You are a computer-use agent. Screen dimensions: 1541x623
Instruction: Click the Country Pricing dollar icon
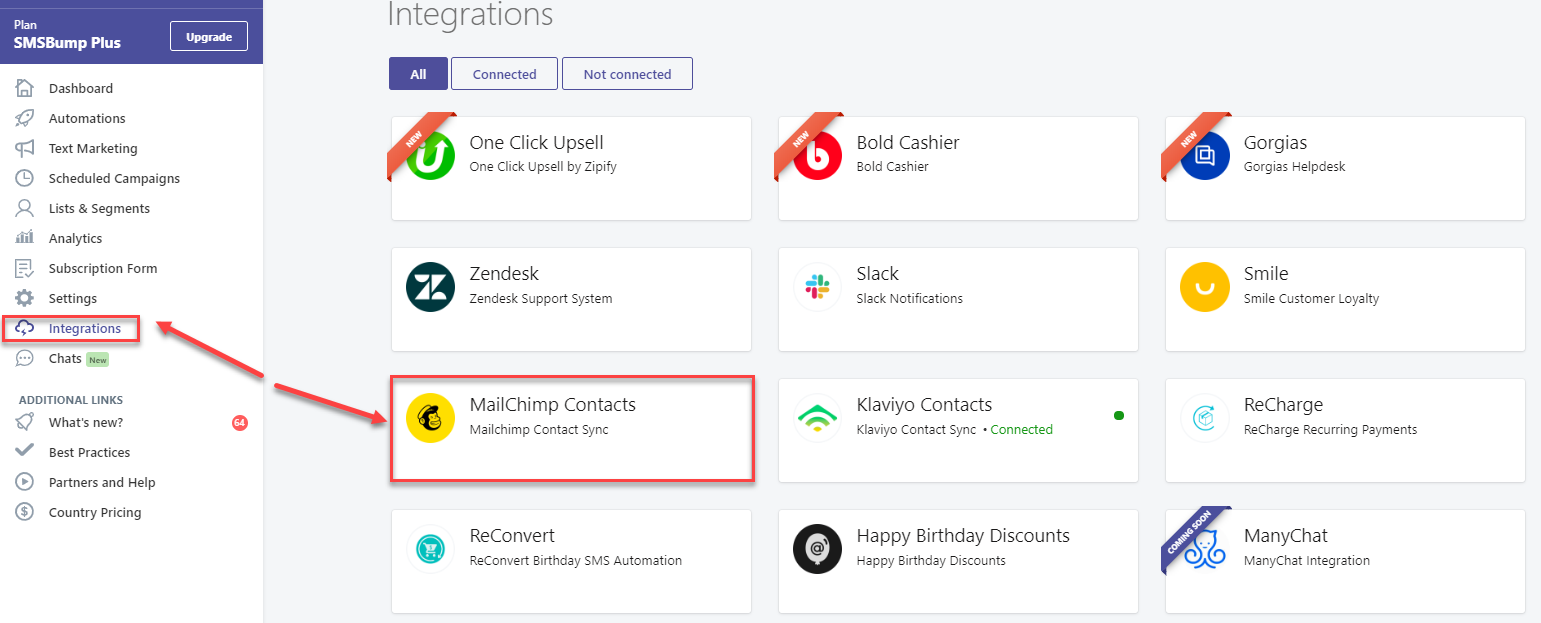click(25, 512)
